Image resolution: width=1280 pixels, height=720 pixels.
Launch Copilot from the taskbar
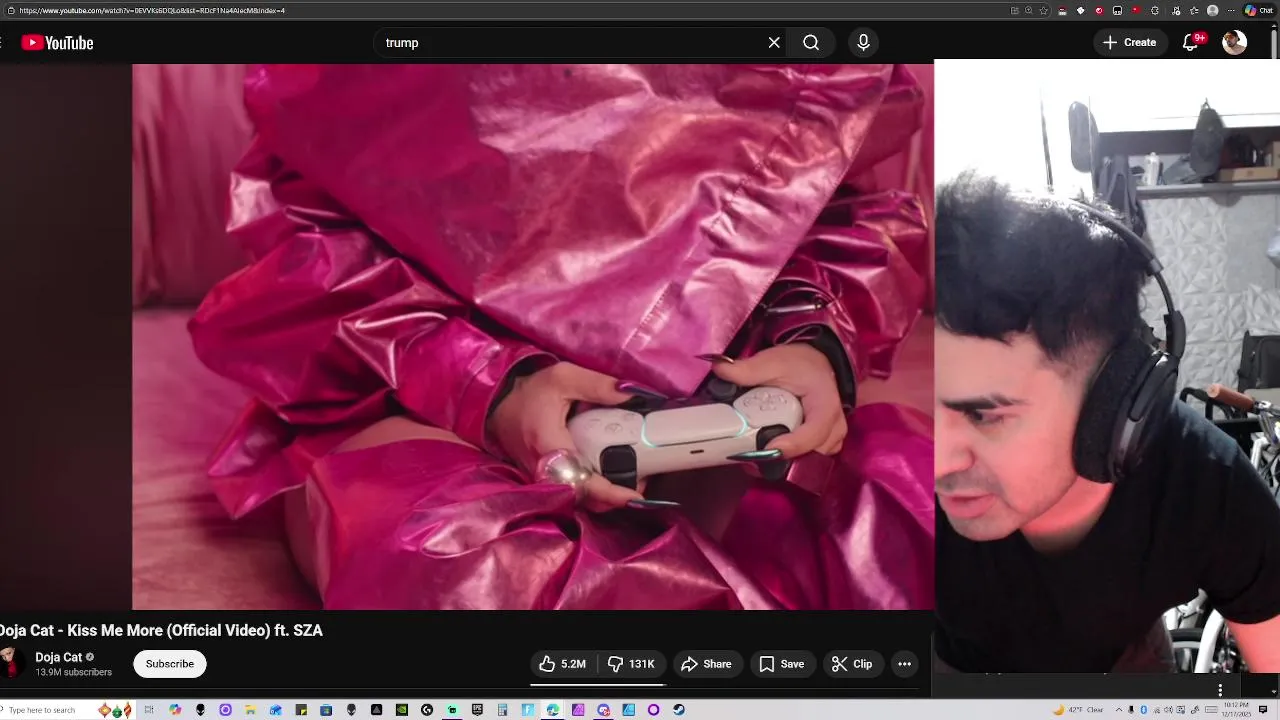point(175,710)
